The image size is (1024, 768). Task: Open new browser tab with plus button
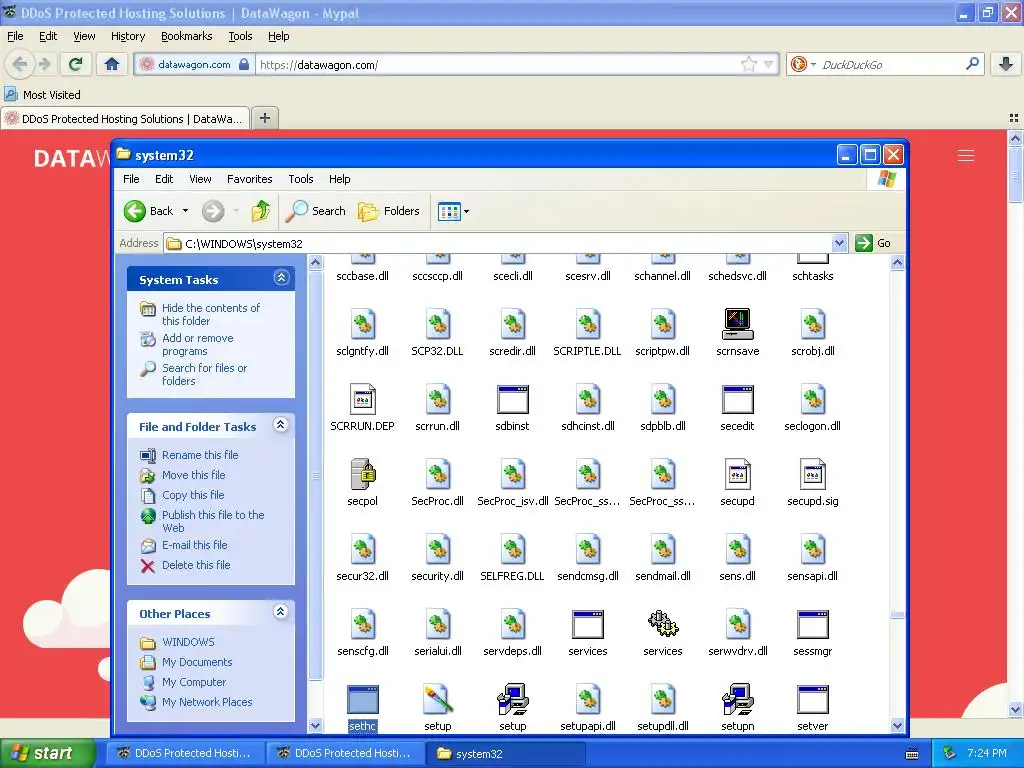(264, 118)
